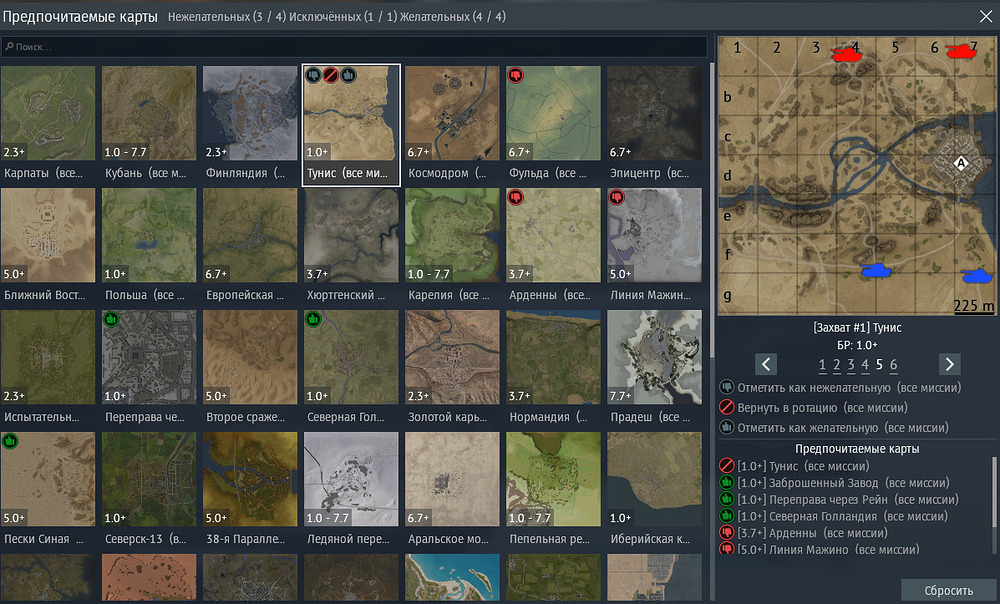The height and width of the screenshot is (604, 1000).
Task: Mark Тунис as desirable for all missions
Action: [834, 427]
